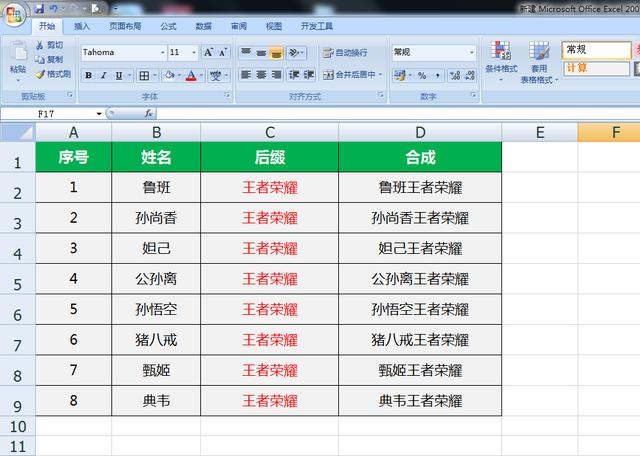The height and width of the screenshot is (456, 640).
Task: Switch to the 开发工具 tab
Action: (317, 27)
